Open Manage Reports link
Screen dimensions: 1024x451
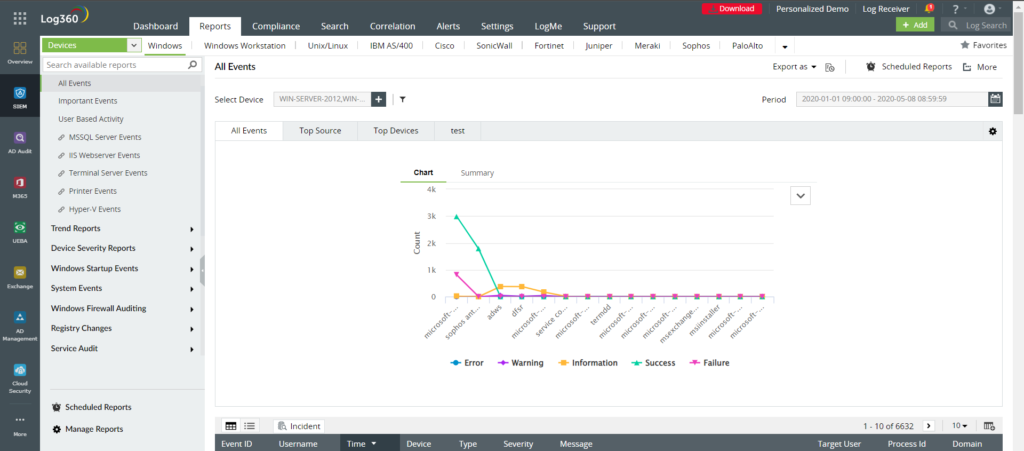(88, 429)
